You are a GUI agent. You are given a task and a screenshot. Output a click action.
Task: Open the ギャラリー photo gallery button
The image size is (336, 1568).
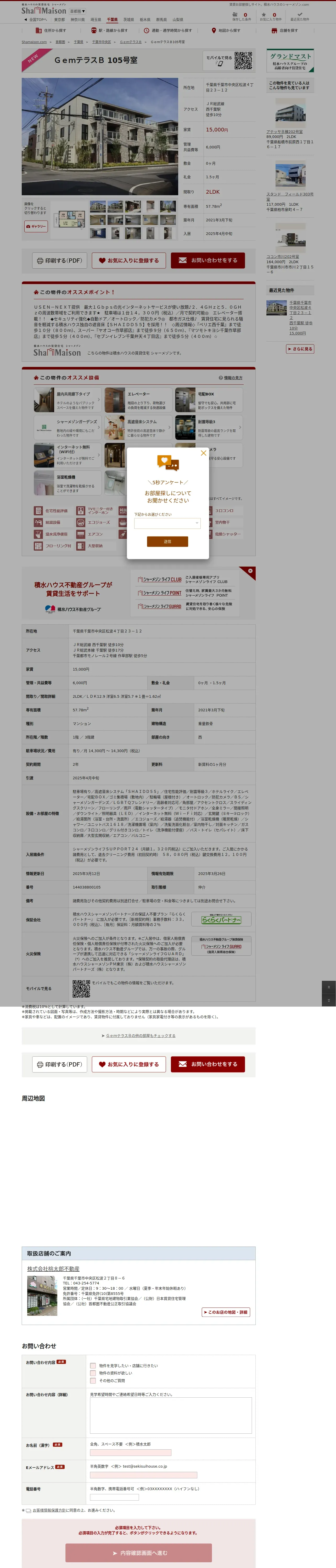pyautogui.click(x=36, y=226)
